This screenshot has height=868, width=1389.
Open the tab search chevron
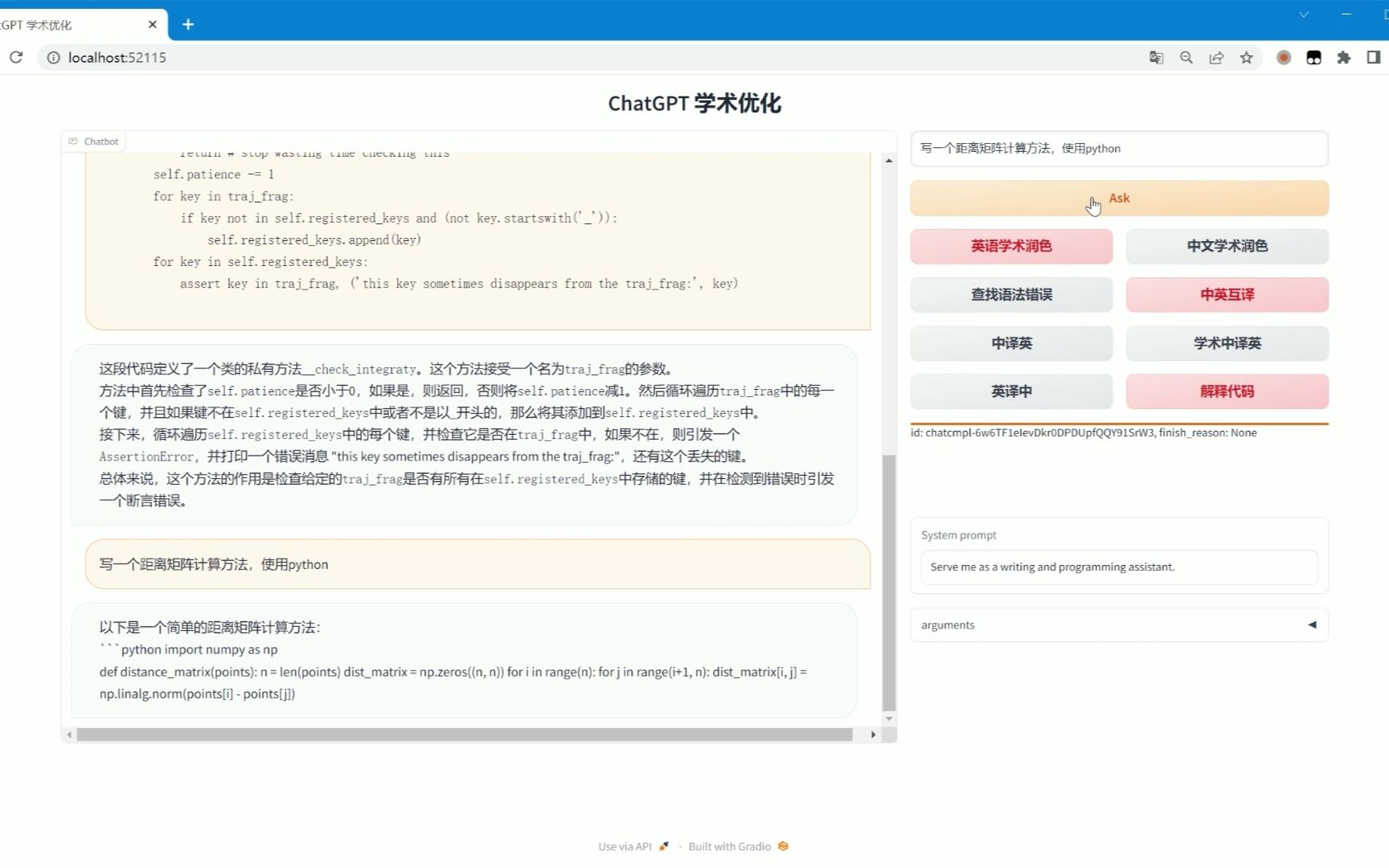coord(1304,14)
